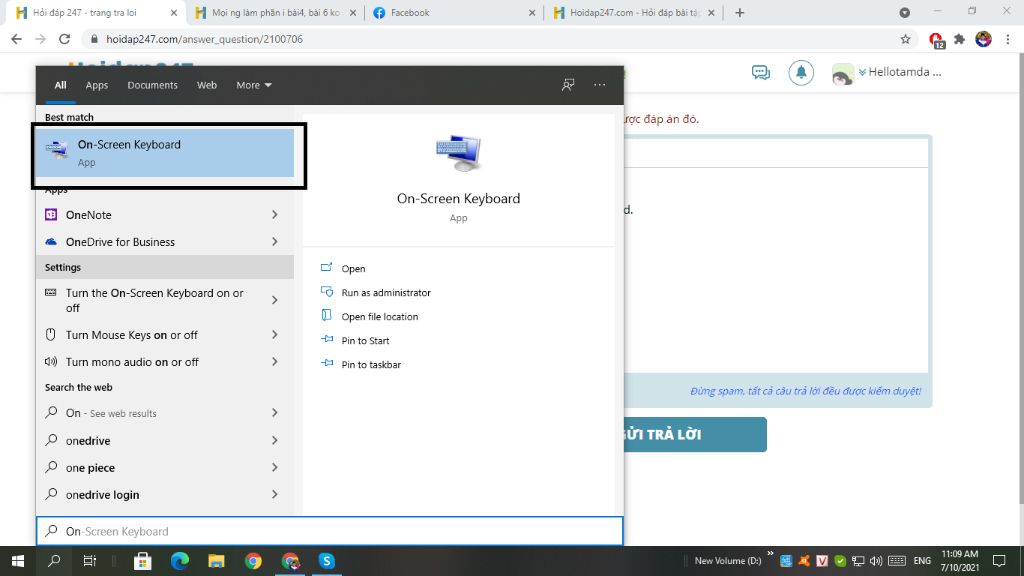Open Microsoft Store from the taskbar

(x=143, y=561)
